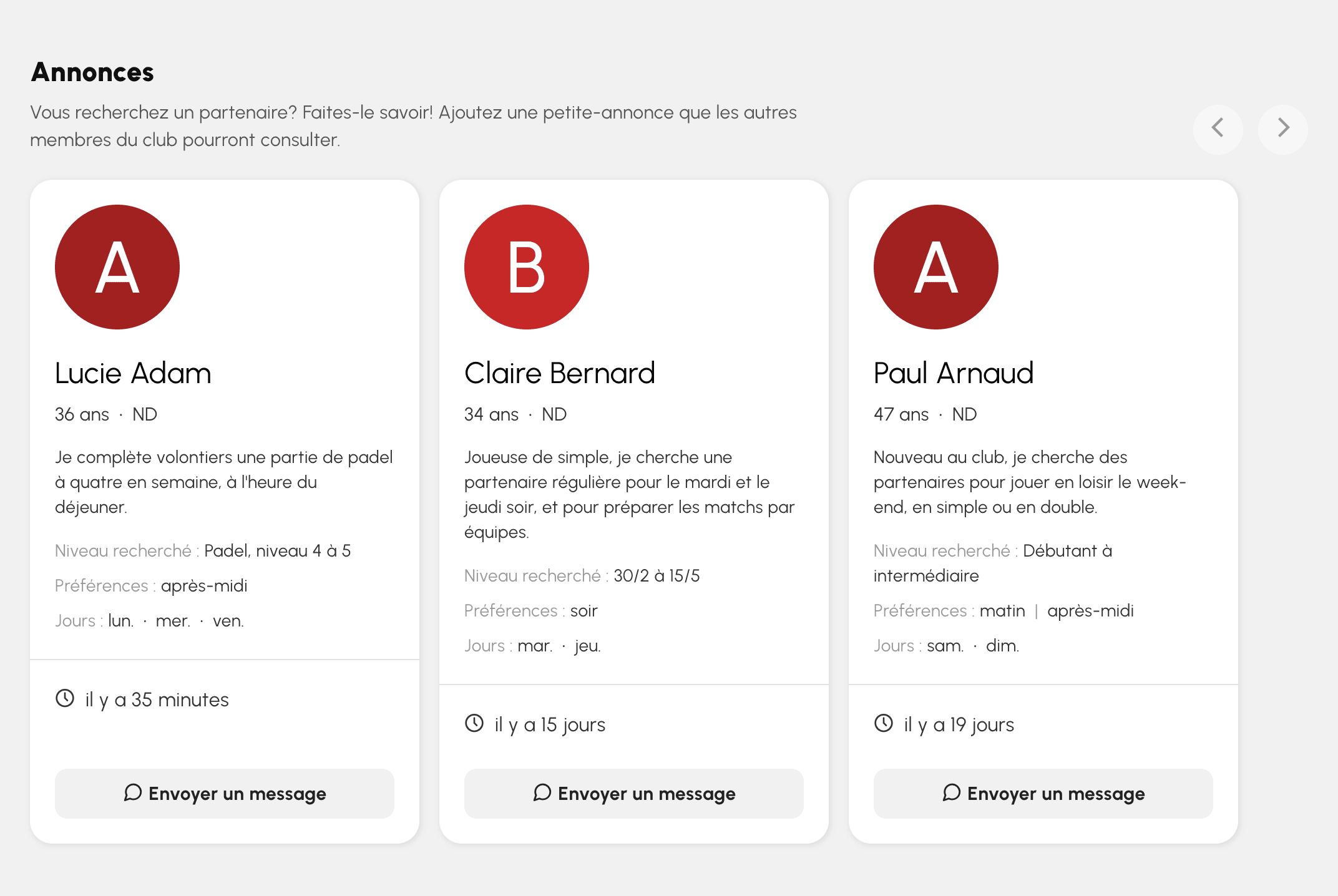Click 'il y a 19 jours' timestamp
This screenshot has width=1338, height=896.
pyautogui.click(x=959, y=725)
